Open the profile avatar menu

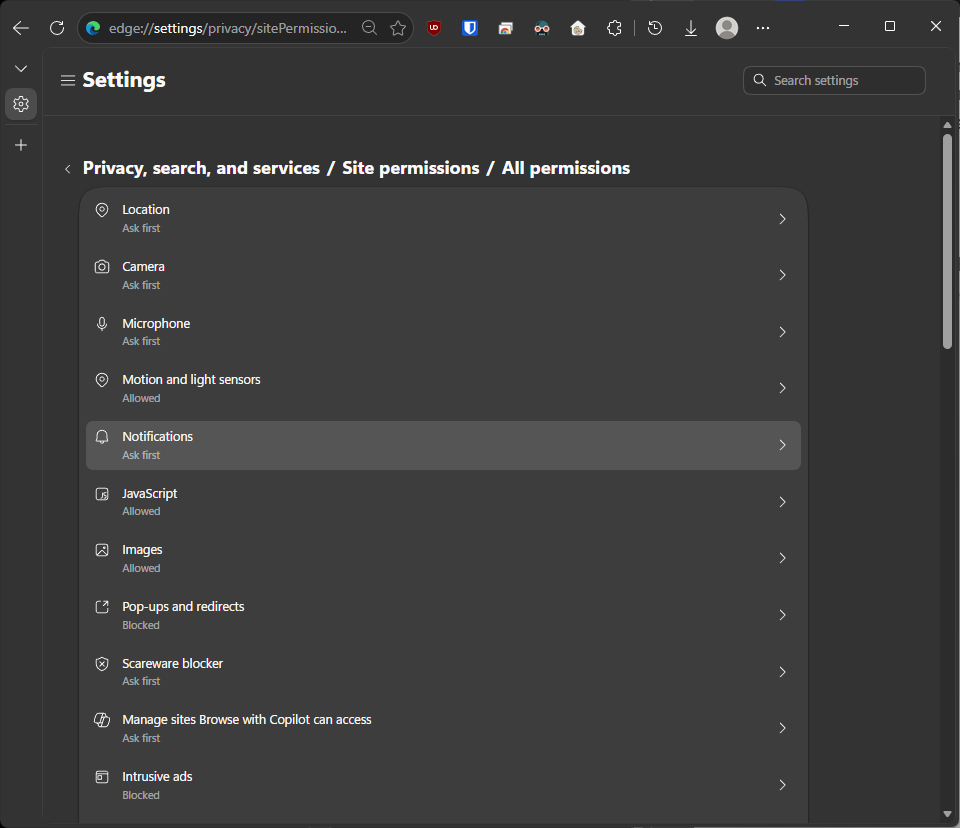click(727, 28)
